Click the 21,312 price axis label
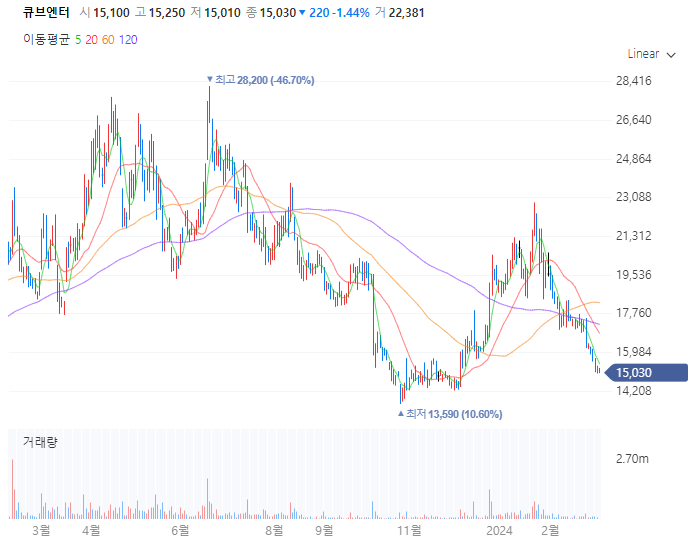Screen dimensions: 693x555 tap(634, 236)
